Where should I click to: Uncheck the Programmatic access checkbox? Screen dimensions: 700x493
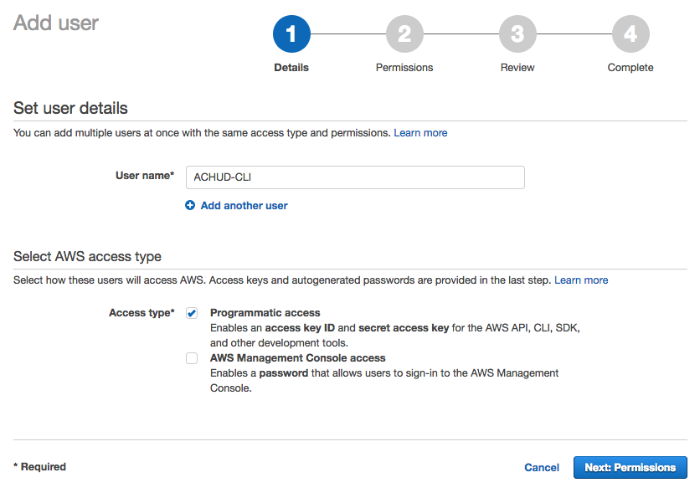(192, 313)
